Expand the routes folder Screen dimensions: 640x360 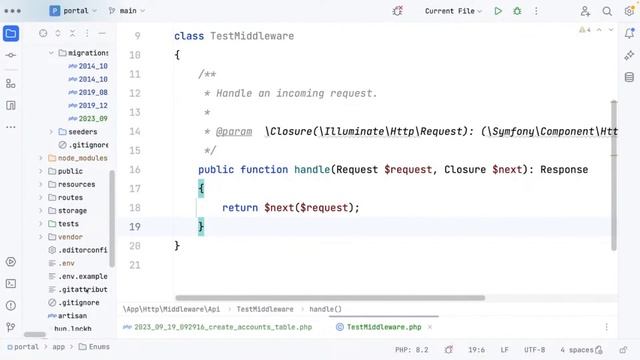(41, 198)
